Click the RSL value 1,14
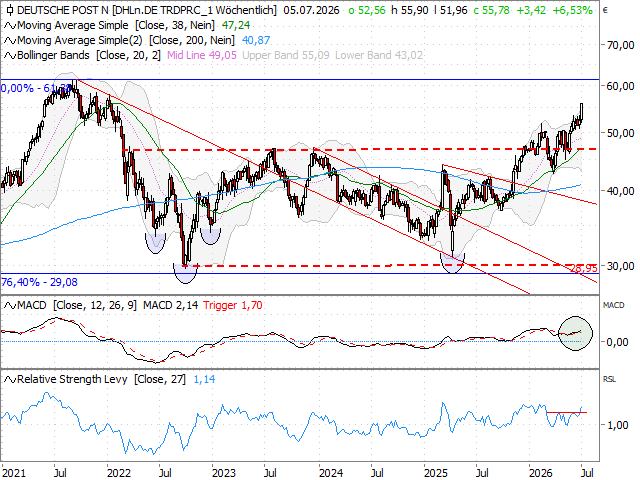The height and width of the screenshot is (480, 640). point(204,379)
